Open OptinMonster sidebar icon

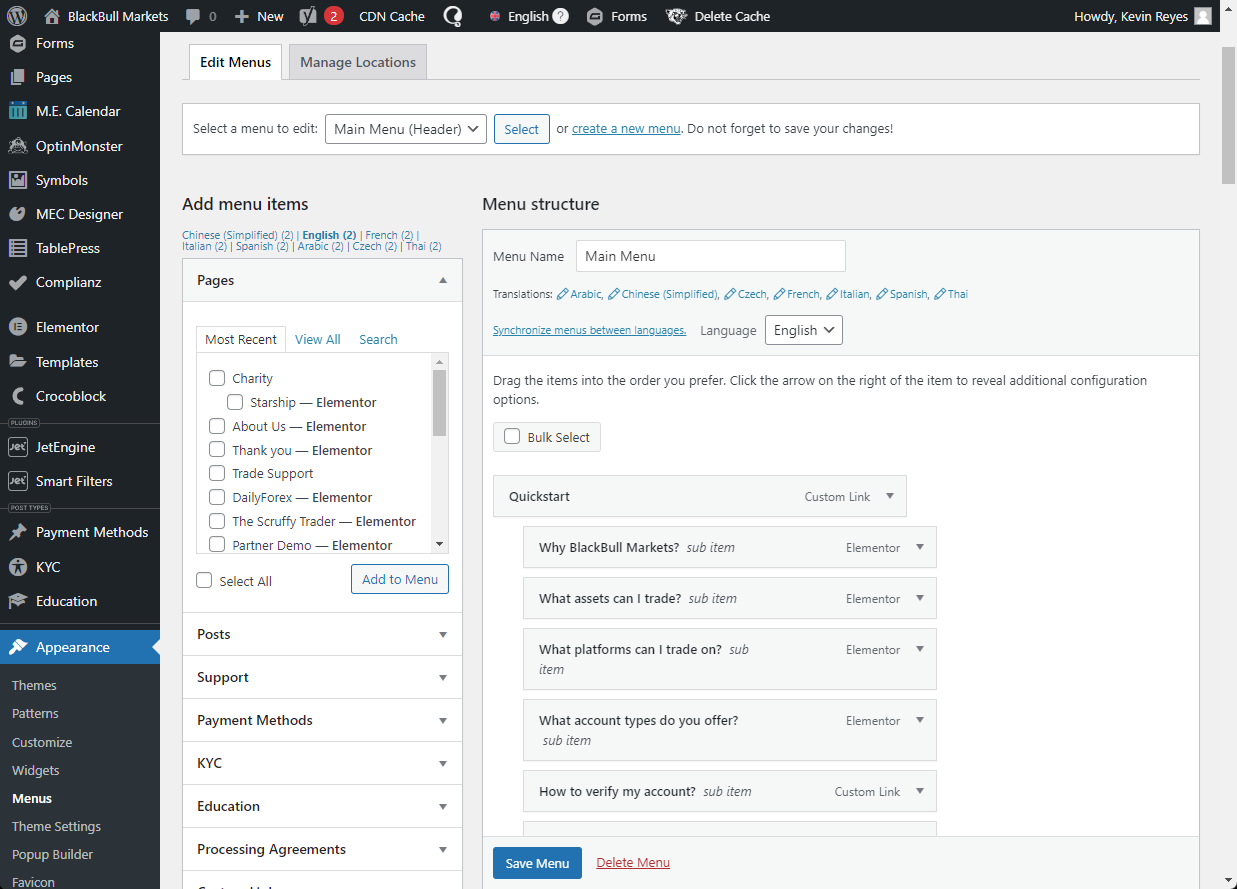point(17,146)
